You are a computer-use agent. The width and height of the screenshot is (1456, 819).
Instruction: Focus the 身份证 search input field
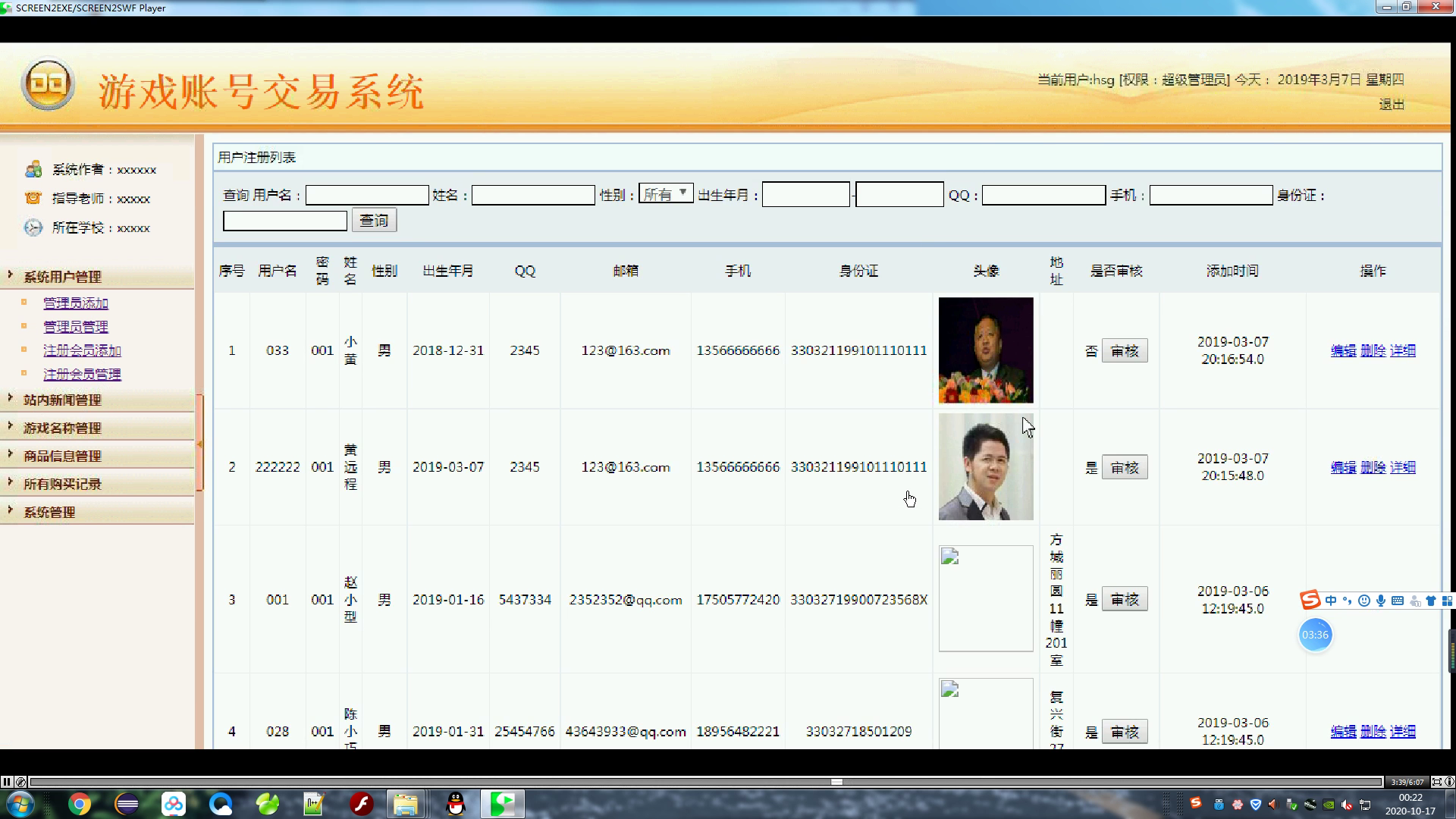pyautogui.click(x=285, y=221)
